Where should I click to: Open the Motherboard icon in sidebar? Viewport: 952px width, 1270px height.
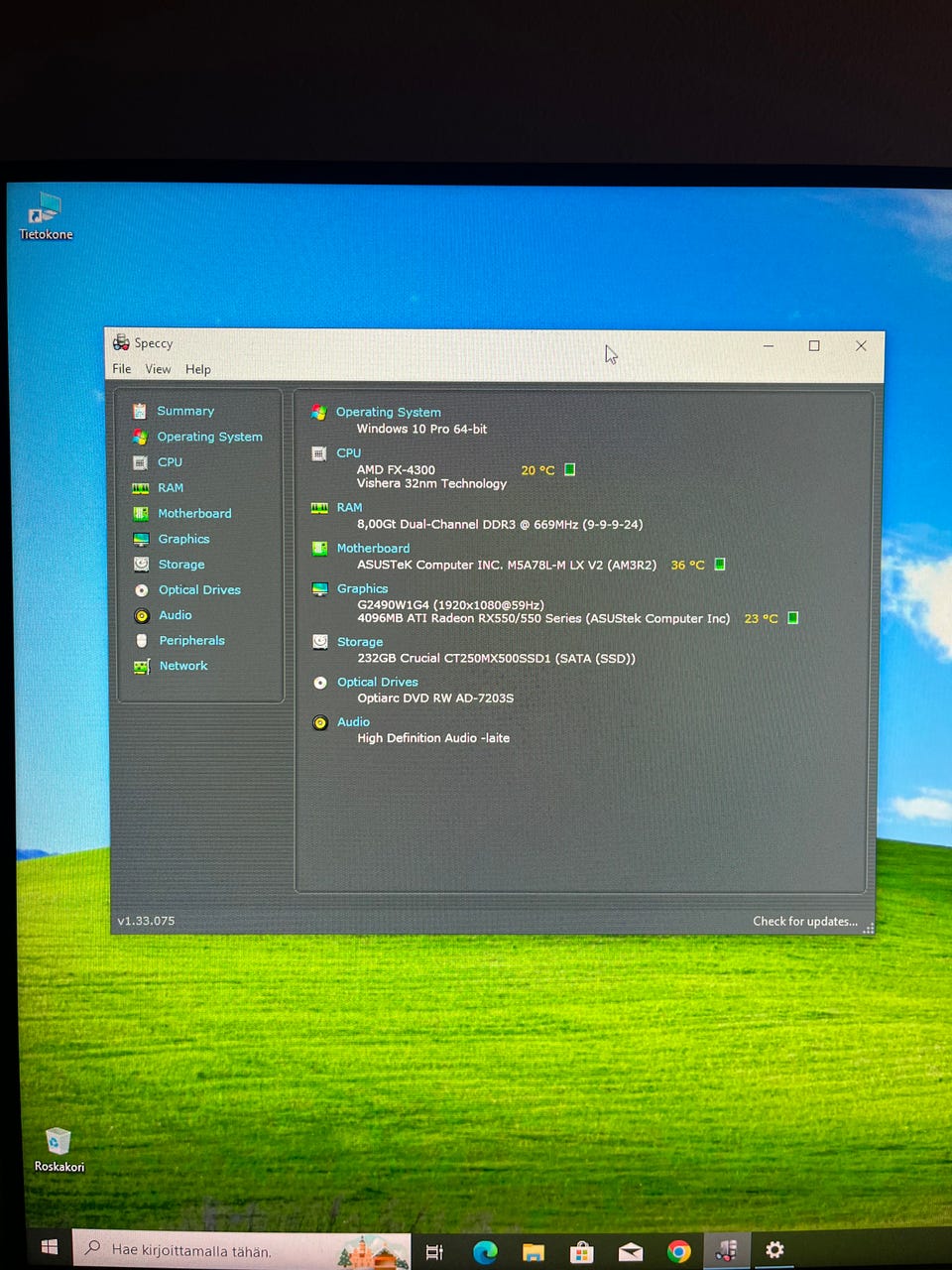tap(141, 513)
